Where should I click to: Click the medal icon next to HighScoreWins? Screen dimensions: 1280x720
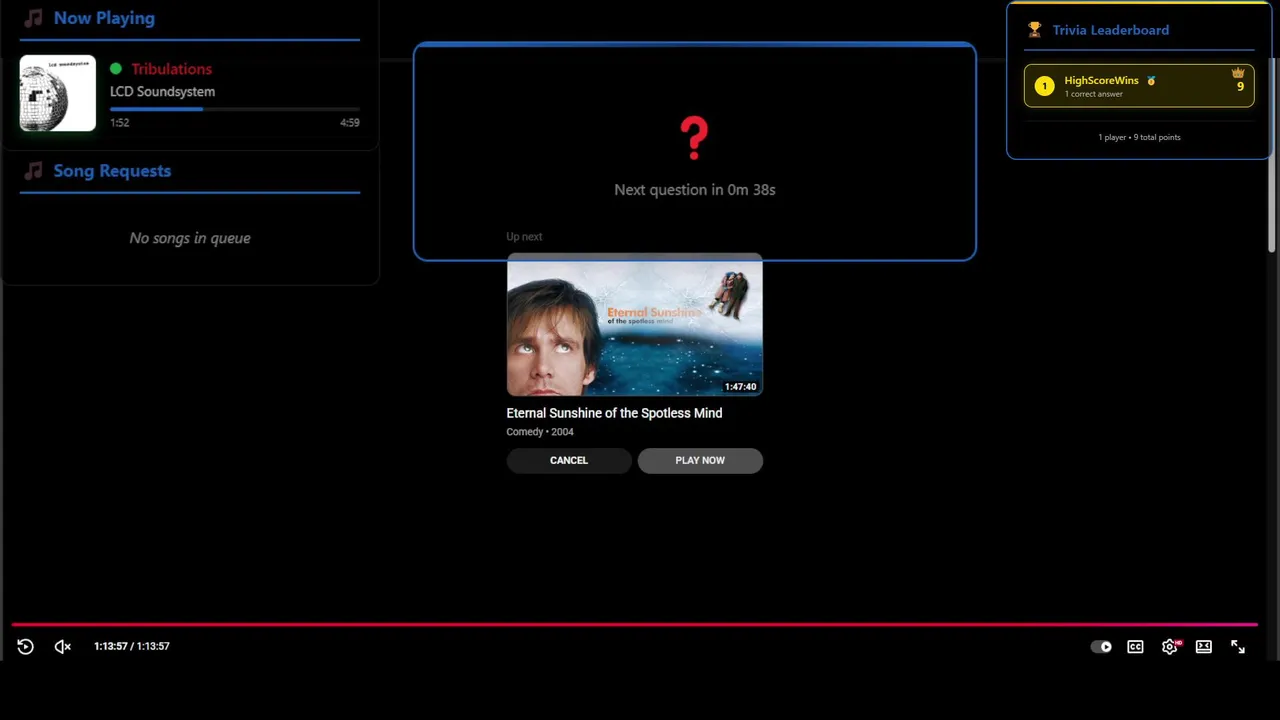point(1151,80)
